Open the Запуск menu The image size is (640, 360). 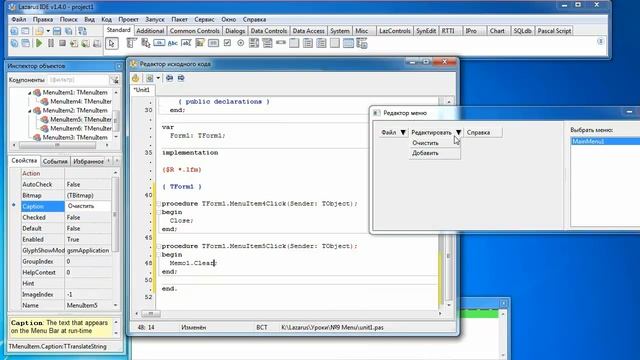click(155, 19)
